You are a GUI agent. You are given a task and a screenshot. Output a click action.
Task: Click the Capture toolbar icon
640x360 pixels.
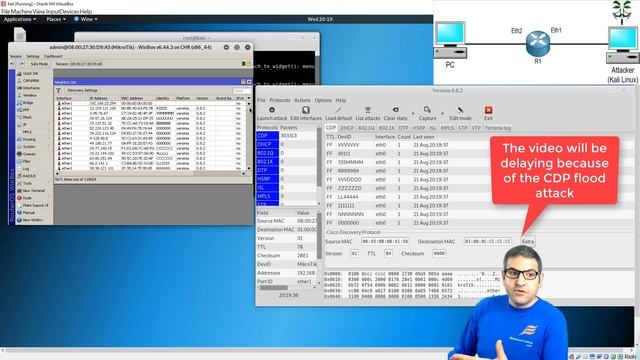(427, 110)
